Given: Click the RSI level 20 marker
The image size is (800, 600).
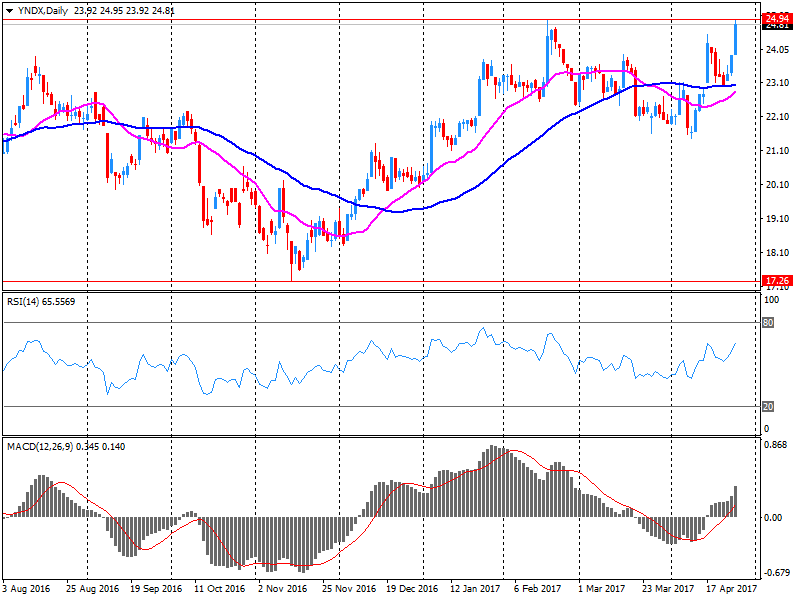Looking at the screenshot, I should point(768,407).
